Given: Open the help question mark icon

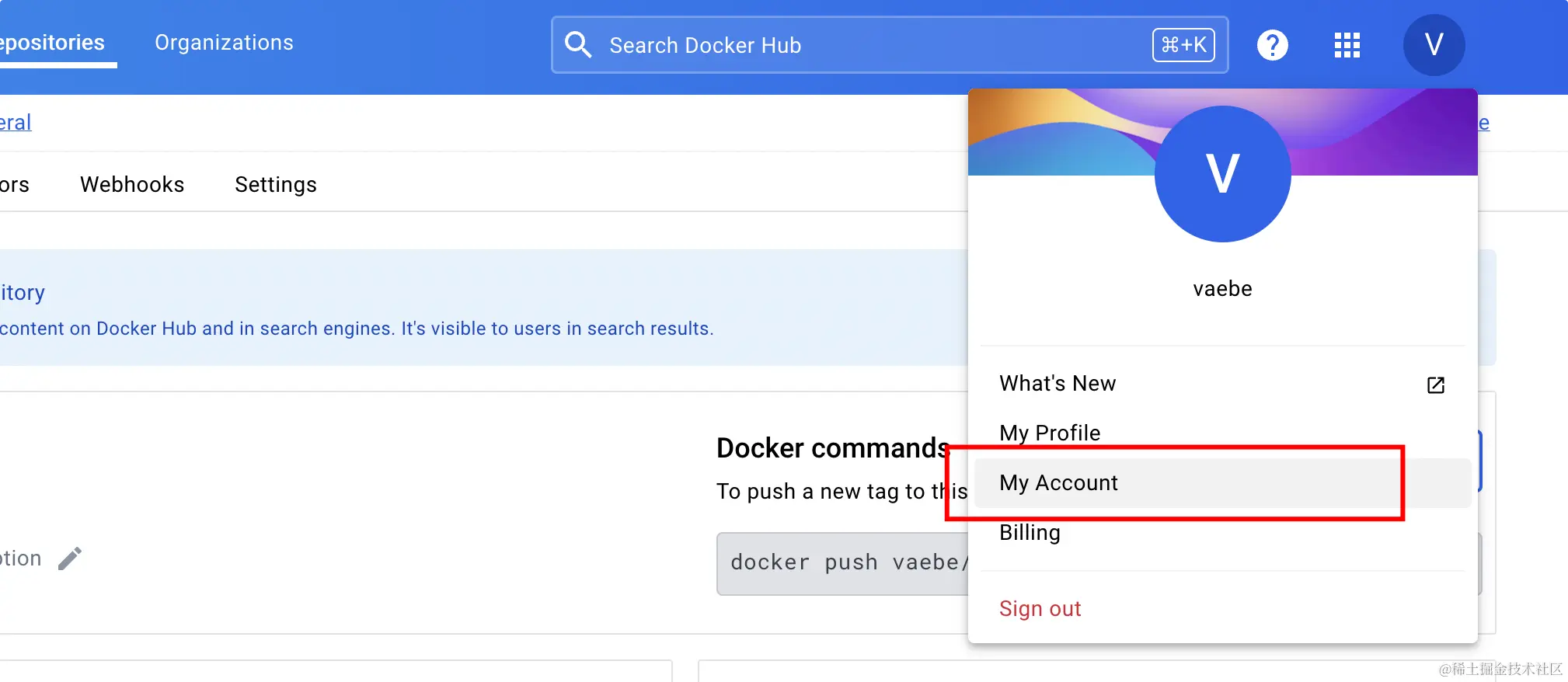Looking at the screenshot, I should (1273, 45).
